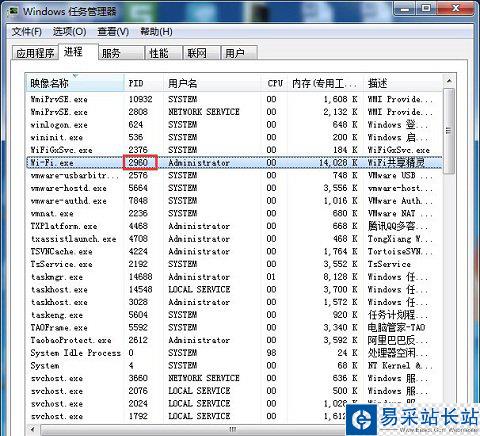Screen dimensions: 480x436
Task: Click the PID value 2960
Action: pos(138,163)
